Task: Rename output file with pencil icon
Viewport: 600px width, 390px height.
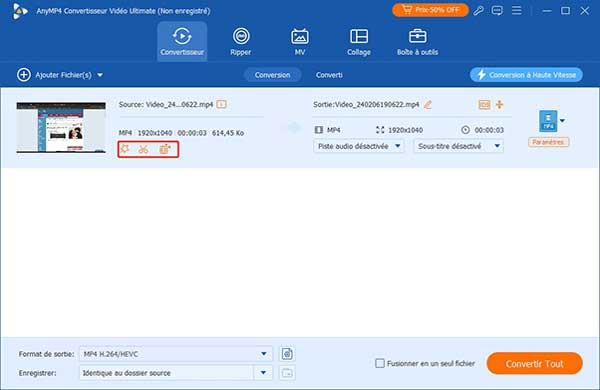Action: click(428, 104)
